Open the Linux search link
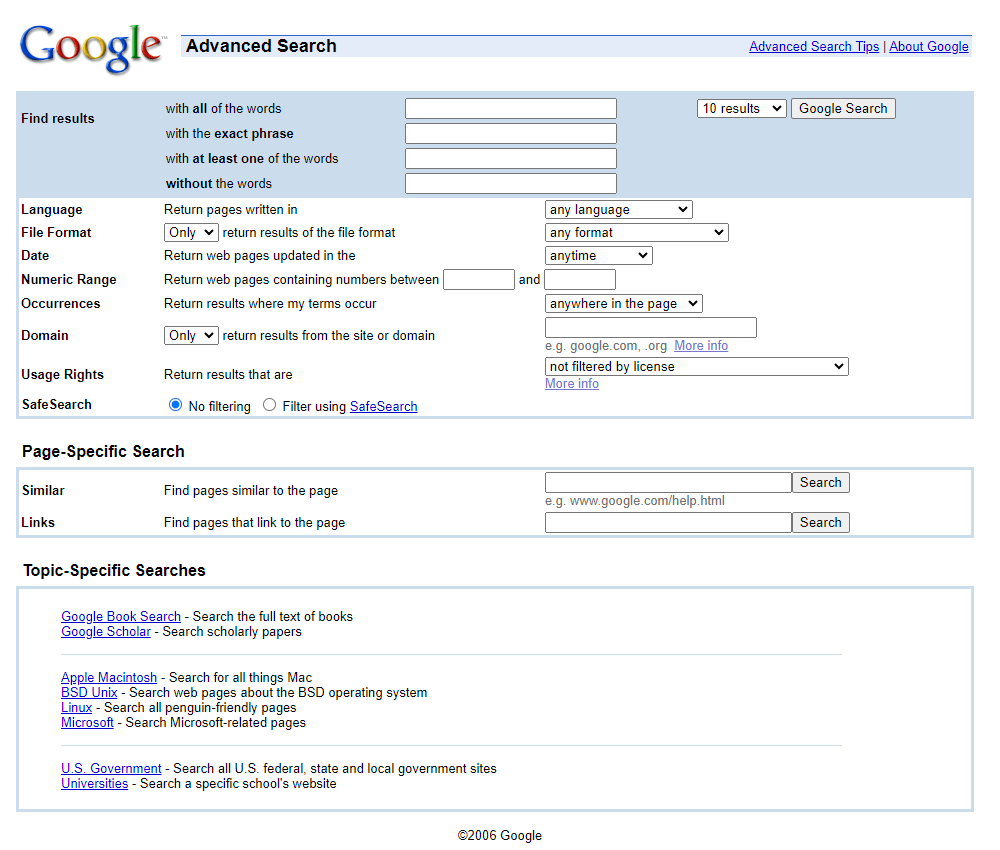Screen dimensions: 1000x850 click(x=77, y=708)
